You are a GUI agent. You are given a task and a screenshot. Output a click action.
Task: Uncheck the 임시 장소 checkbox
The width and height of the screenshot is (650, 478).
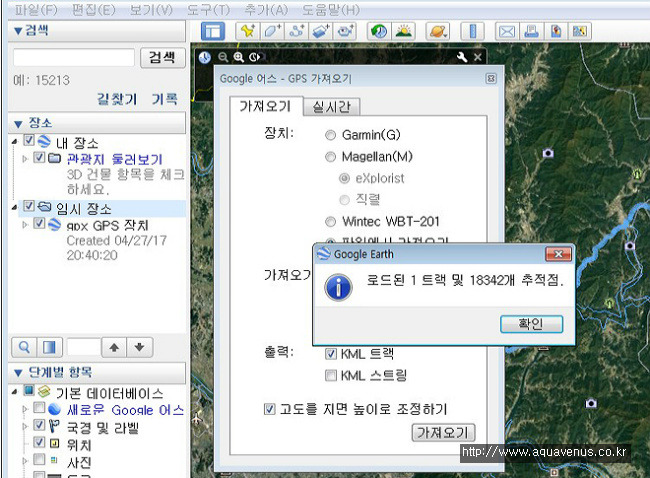click(29, 206)
